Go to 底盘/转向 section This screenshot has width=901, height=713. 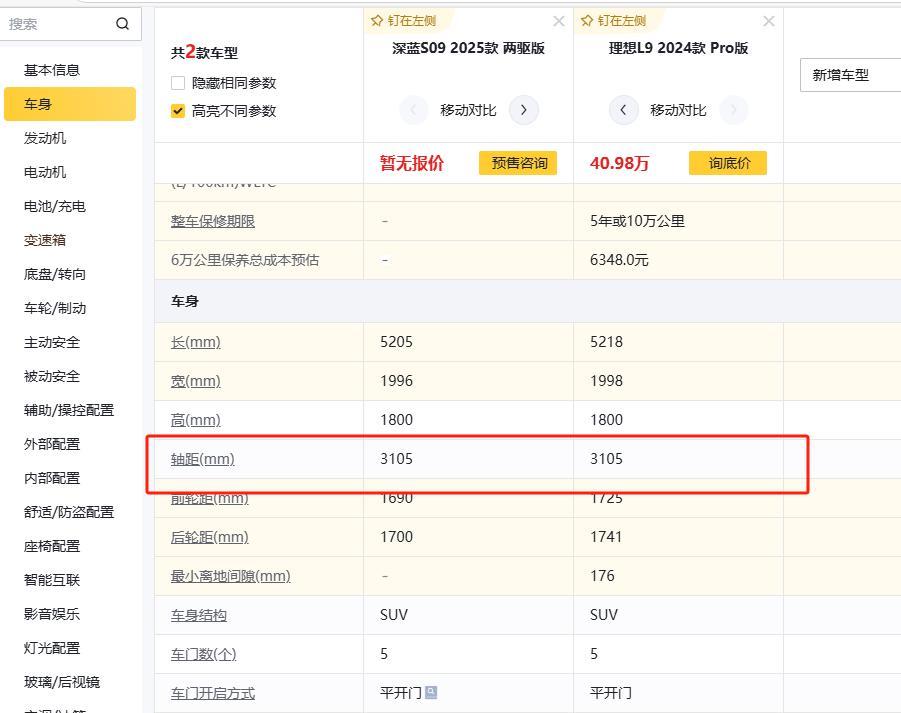pyautogui.click(x=55, y=274)
